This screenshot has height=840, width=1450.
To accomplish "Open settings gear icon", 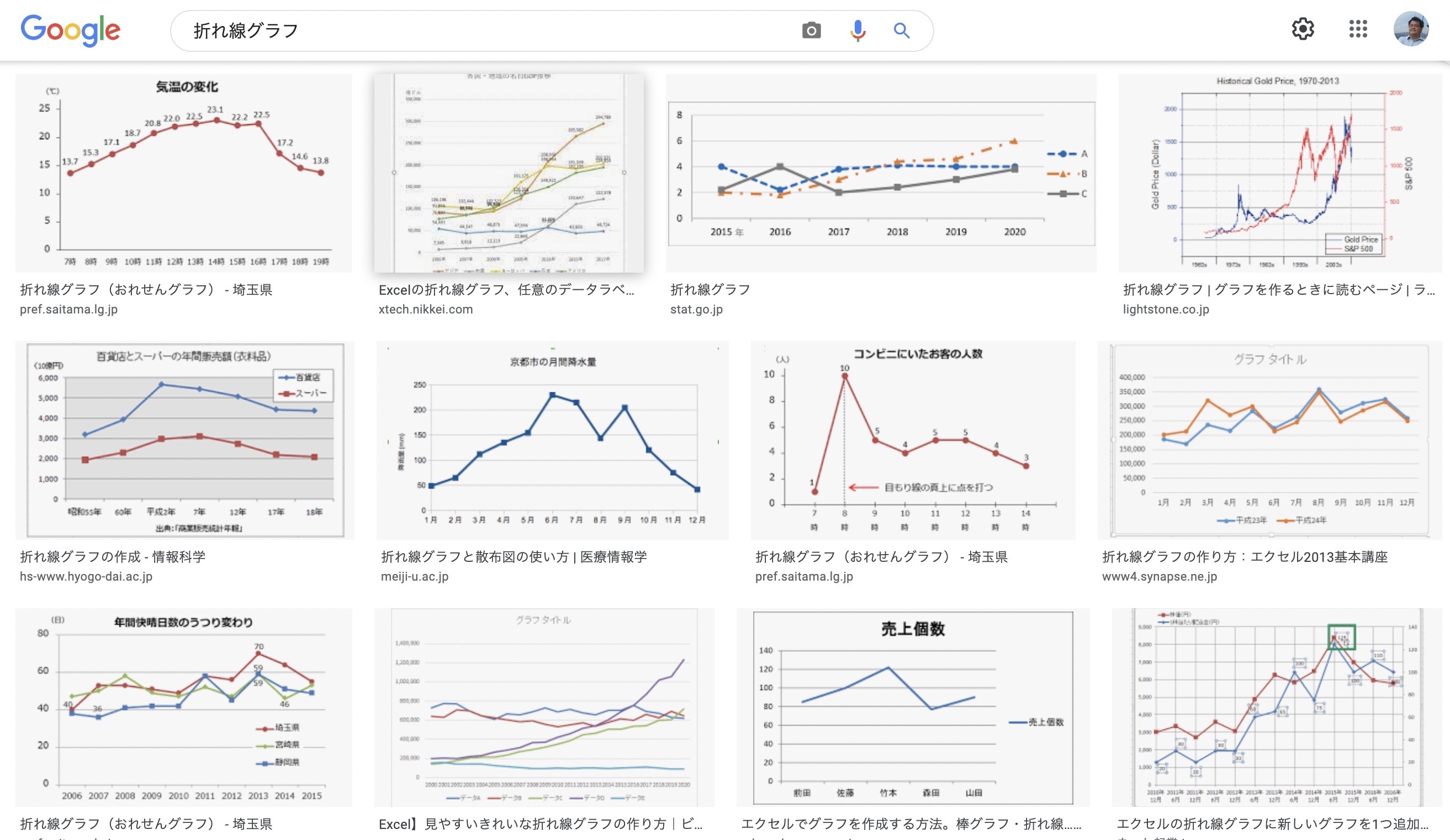I will 1303,29.
